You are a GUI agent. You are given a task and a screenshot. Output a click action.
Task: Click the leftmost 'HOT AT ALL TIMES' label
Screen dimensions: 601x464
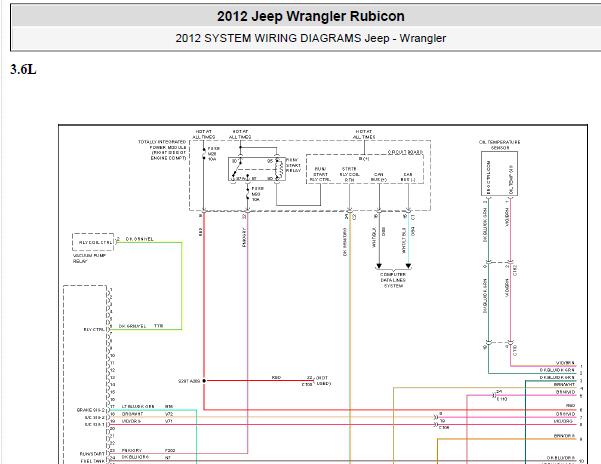click(204, 134)
